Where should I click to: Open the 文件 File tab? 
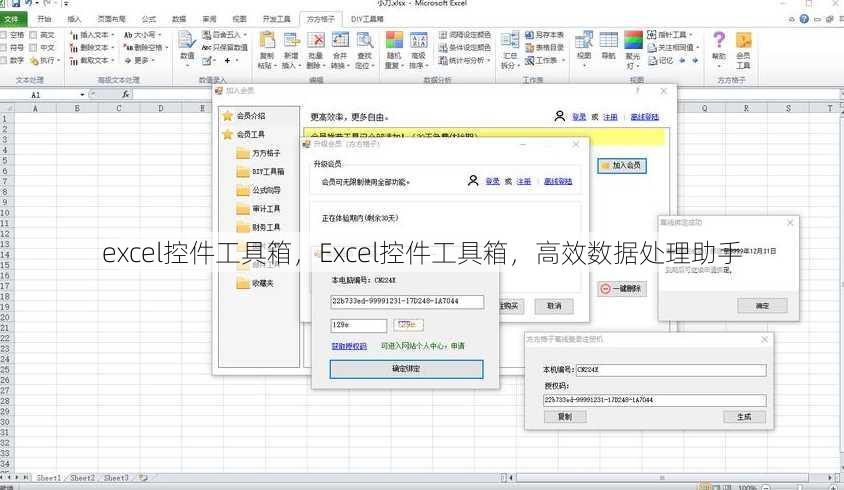click(x=13, y=19)
